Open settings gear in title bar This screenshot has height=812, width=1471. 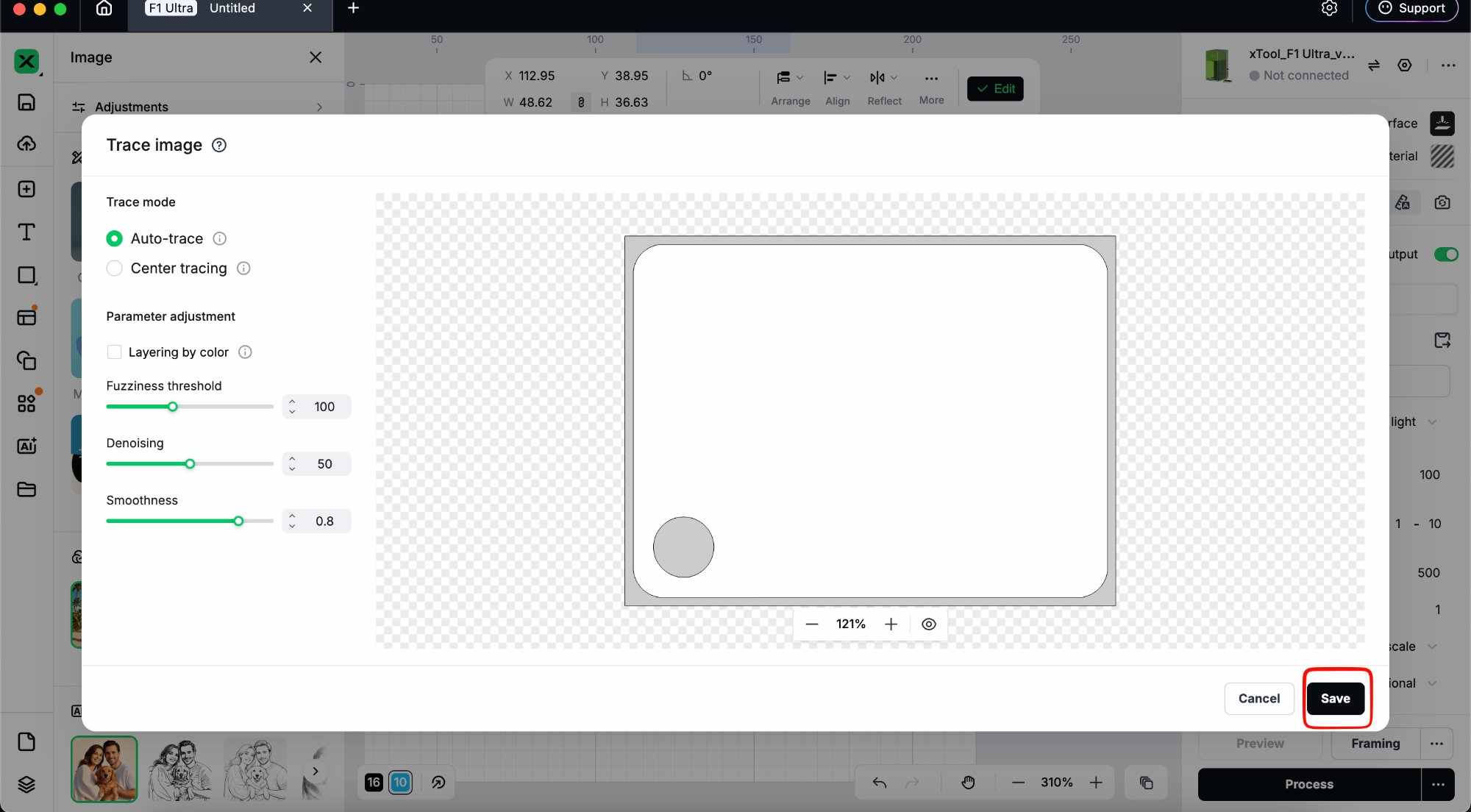1328,8
